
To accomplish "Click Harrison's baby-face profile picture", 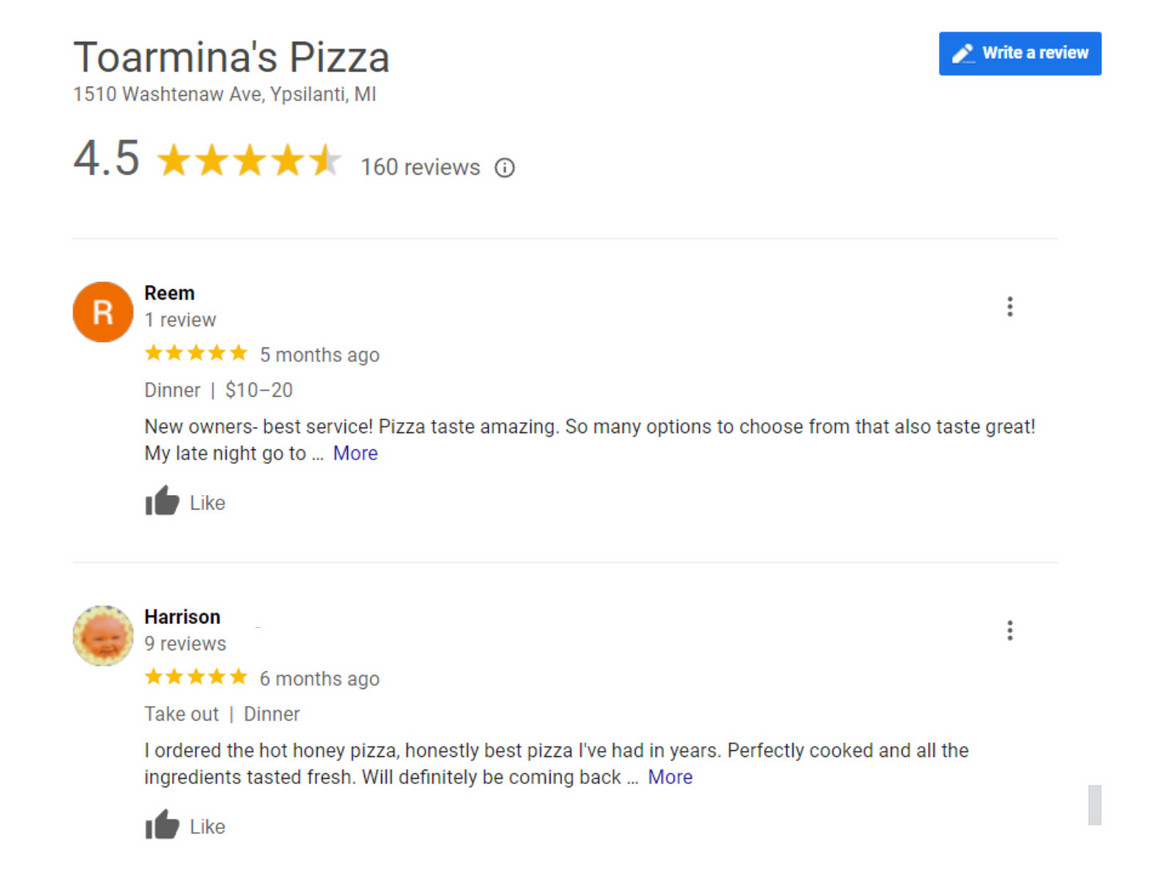I will click(103, 636).
